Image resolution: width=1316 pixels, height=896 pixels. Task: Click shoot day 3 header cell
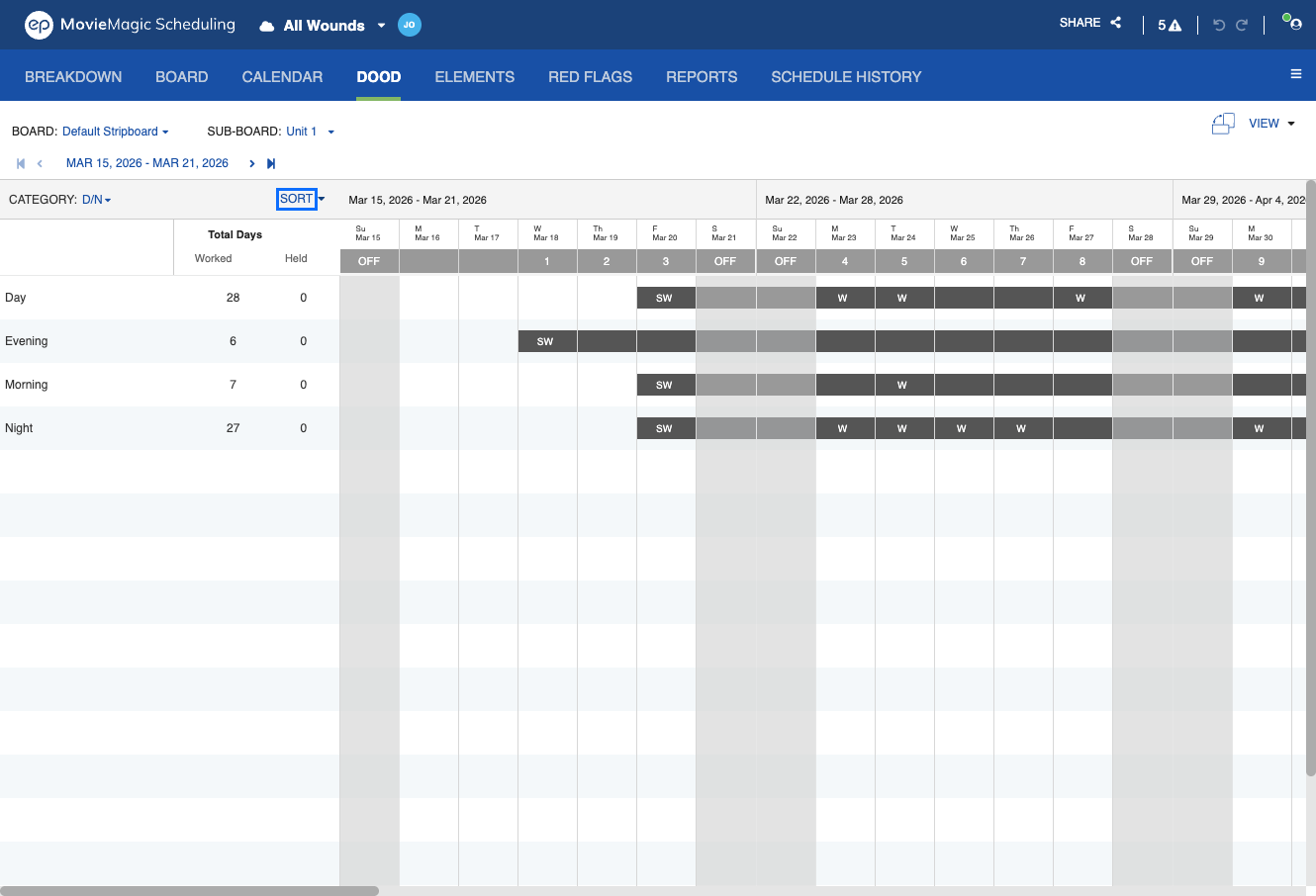[x=666, y=261]
